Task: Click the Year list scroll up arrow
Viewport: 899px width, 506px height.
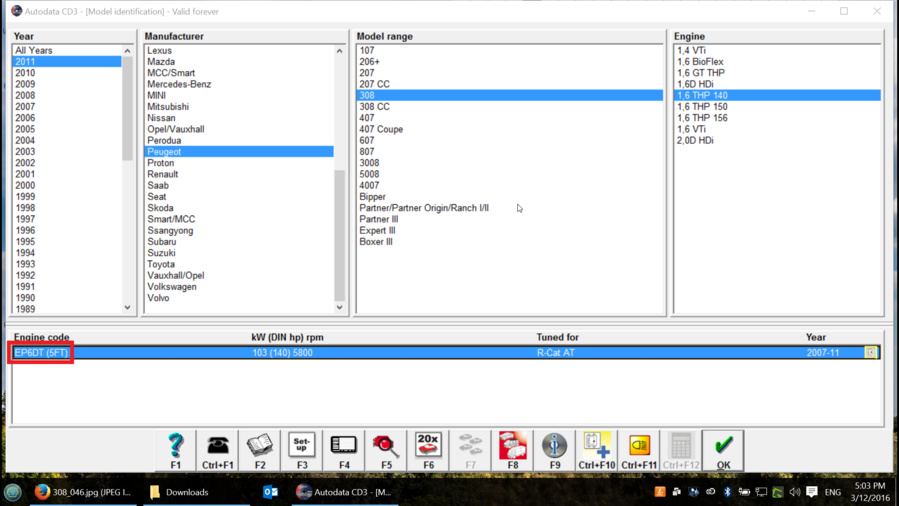Action: (127, 50)
